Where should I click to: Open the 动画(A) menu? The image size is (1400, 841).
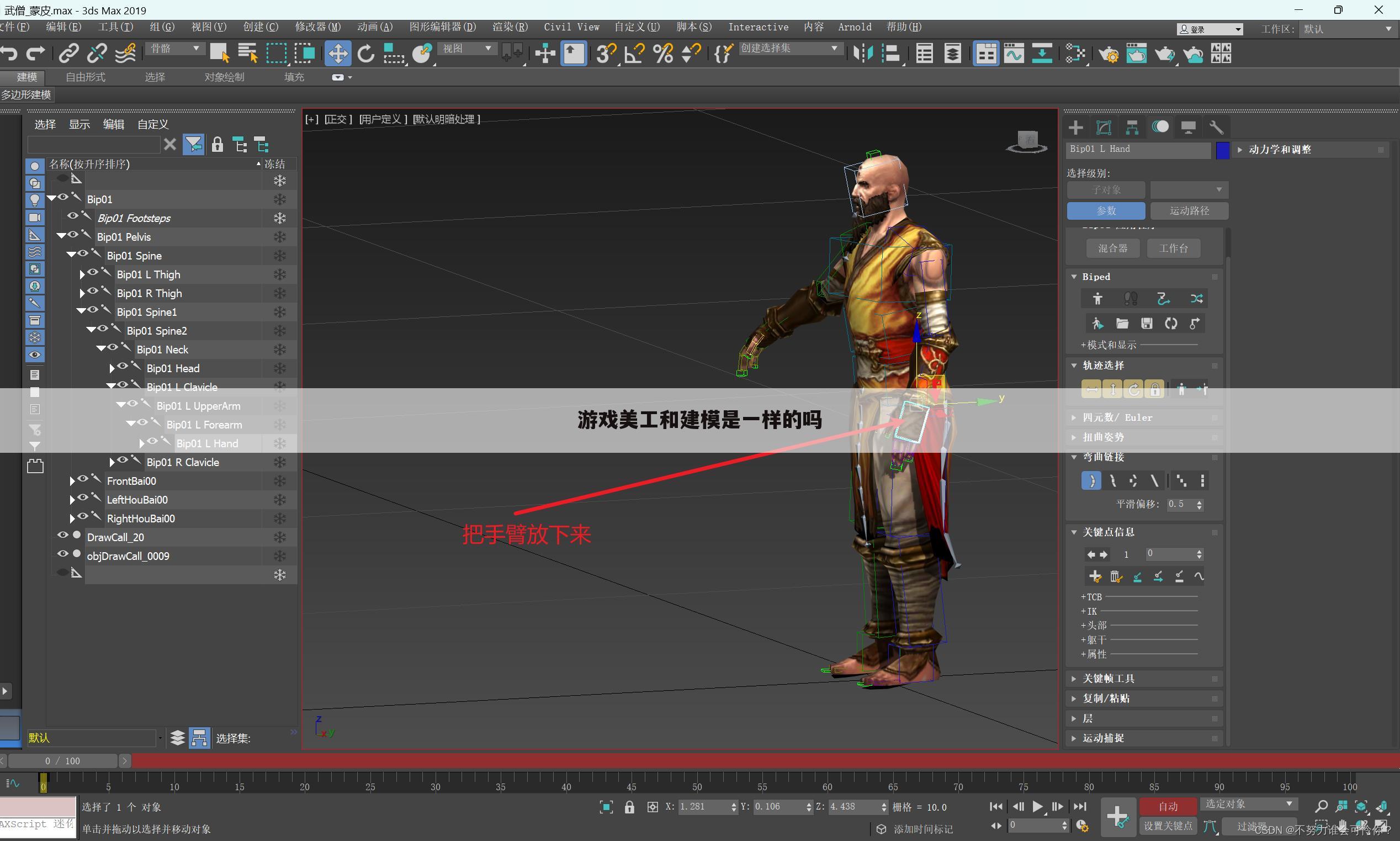[x=374, y=27]
